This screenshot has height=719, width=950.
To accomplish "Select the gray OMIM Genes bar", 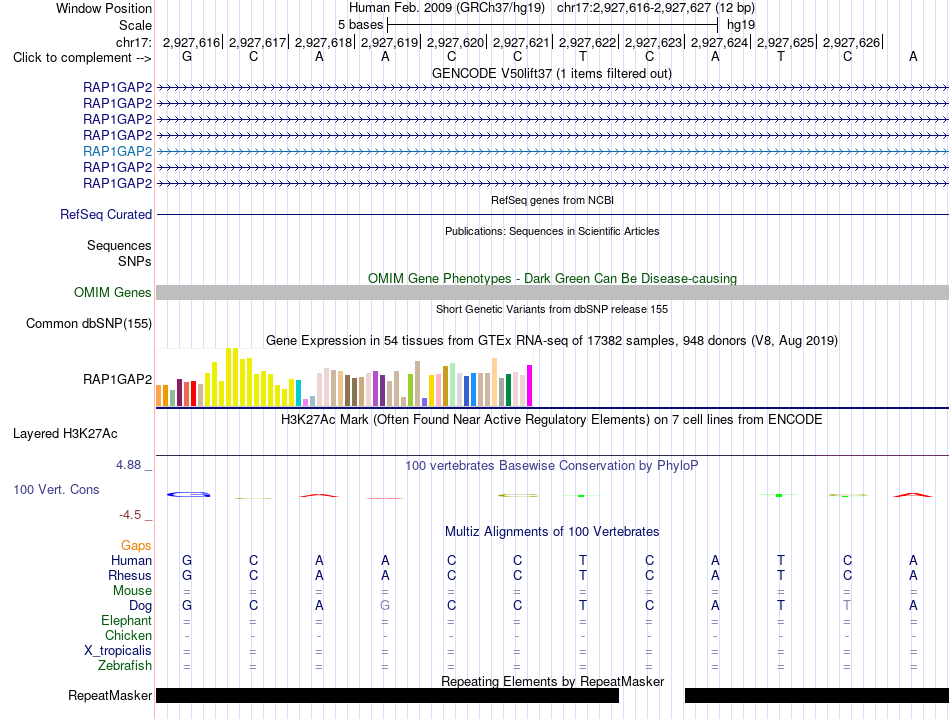I will (553, 293).
